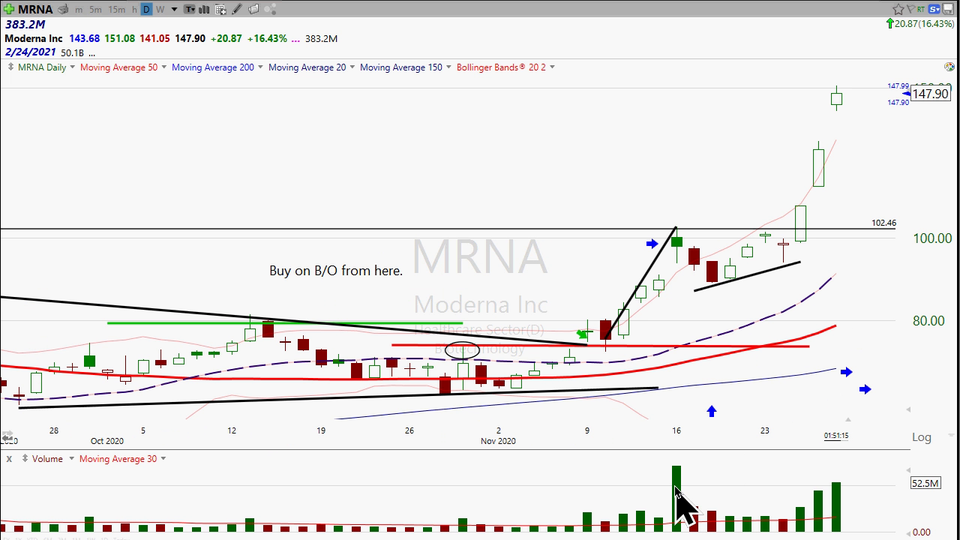Image resolution: width=960 pixels, height=540 pixels.
Task: Click the 01:51:15 countdown timer
Action: coord(836,436)
